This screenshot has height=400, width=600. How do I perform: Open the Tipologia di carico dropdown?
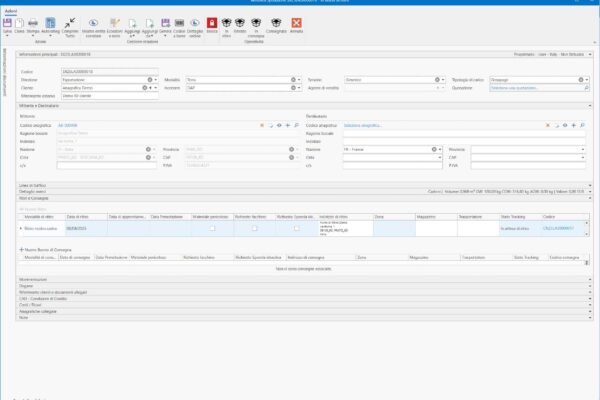[x=587, y=80]
